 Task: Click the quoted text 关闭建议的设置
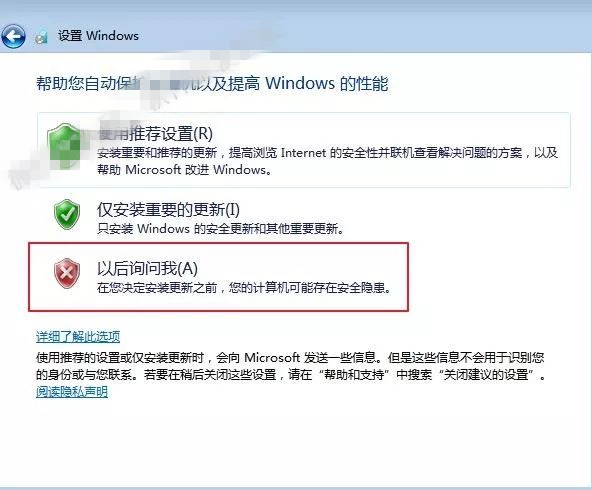tap(486, 375)
